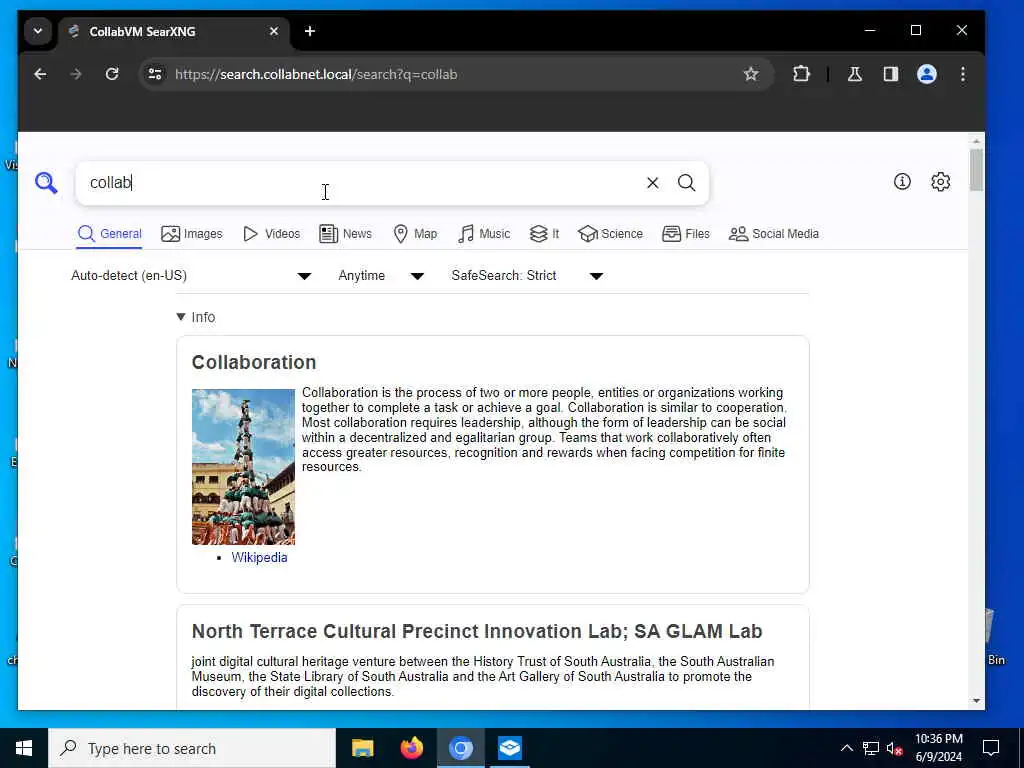Open Chrome Labs flask icon

point(855,74)
